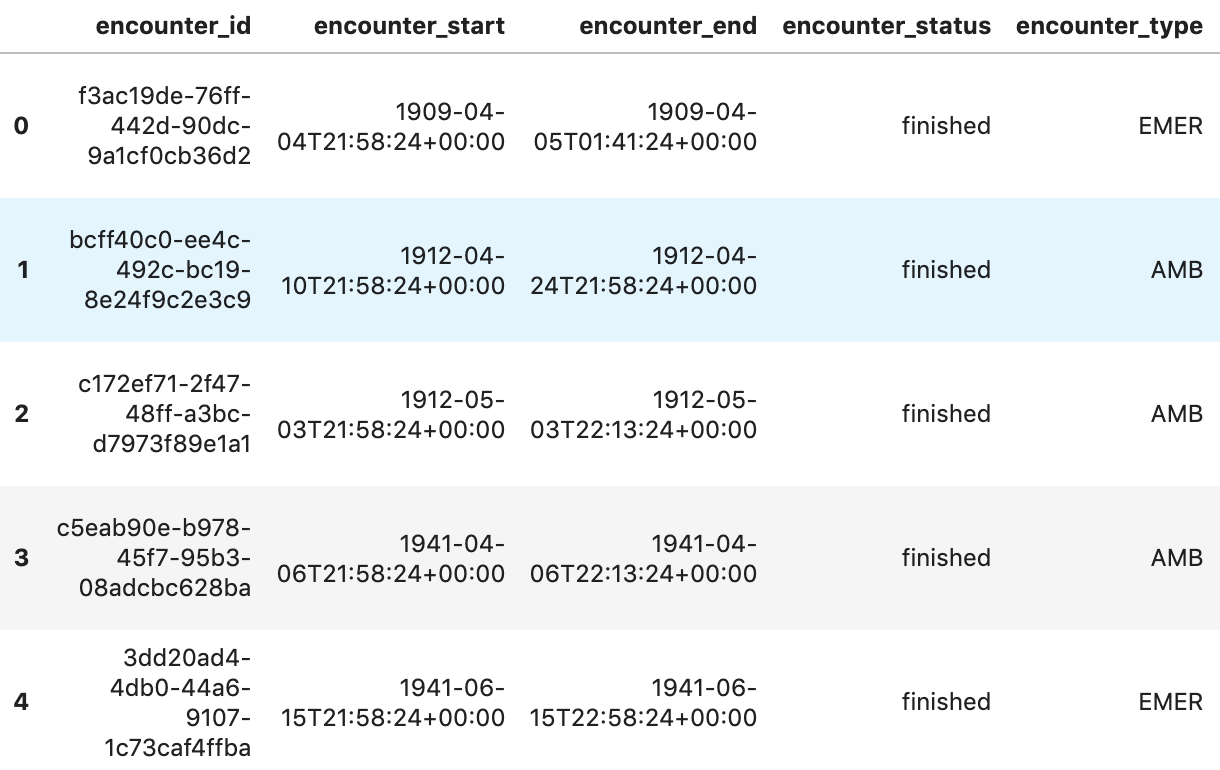The width and height of the screenshot is (1220, 770).
Task: Select row index 0
Action: [21, 126]
